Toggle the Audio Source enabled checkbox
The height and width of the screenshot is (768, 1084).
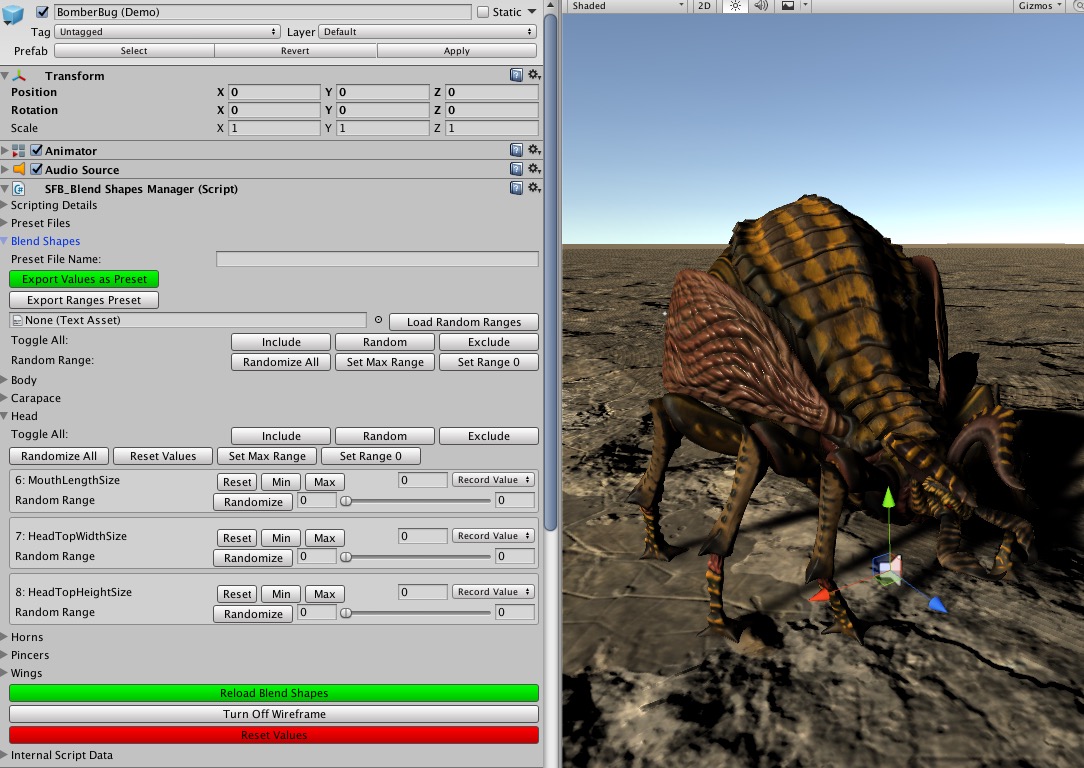click(x=37, y=169)
